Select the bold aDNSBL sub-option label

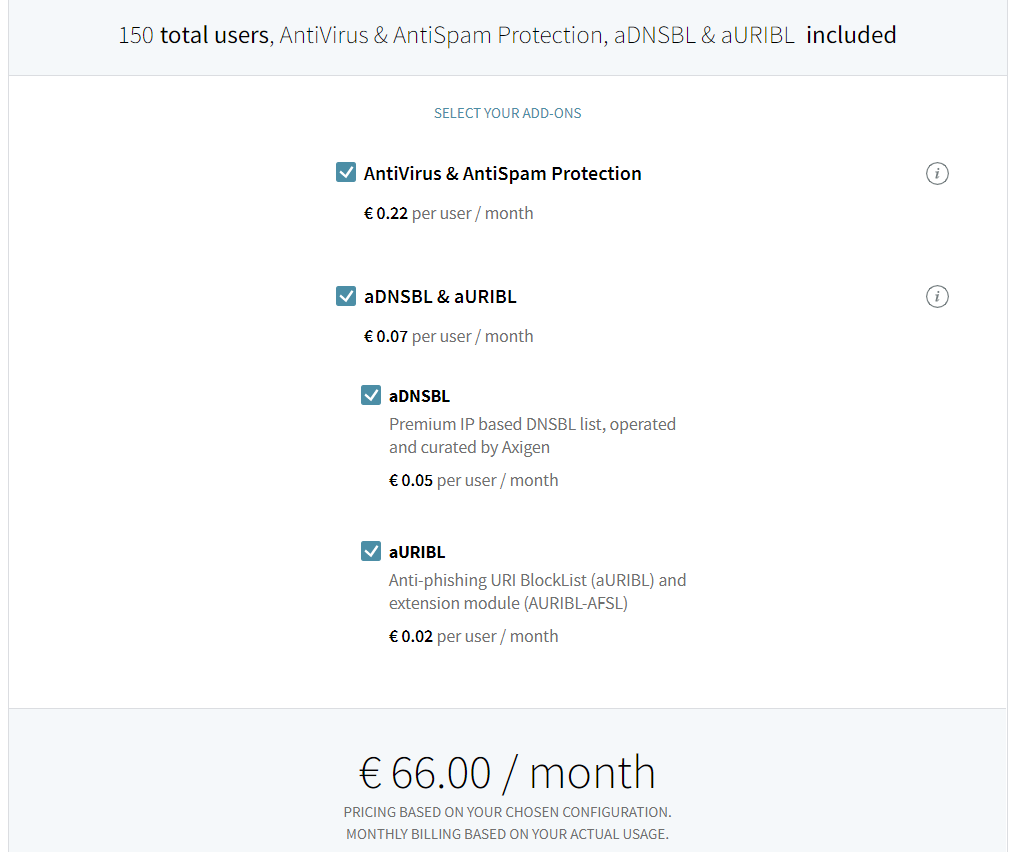click(419, 396)
